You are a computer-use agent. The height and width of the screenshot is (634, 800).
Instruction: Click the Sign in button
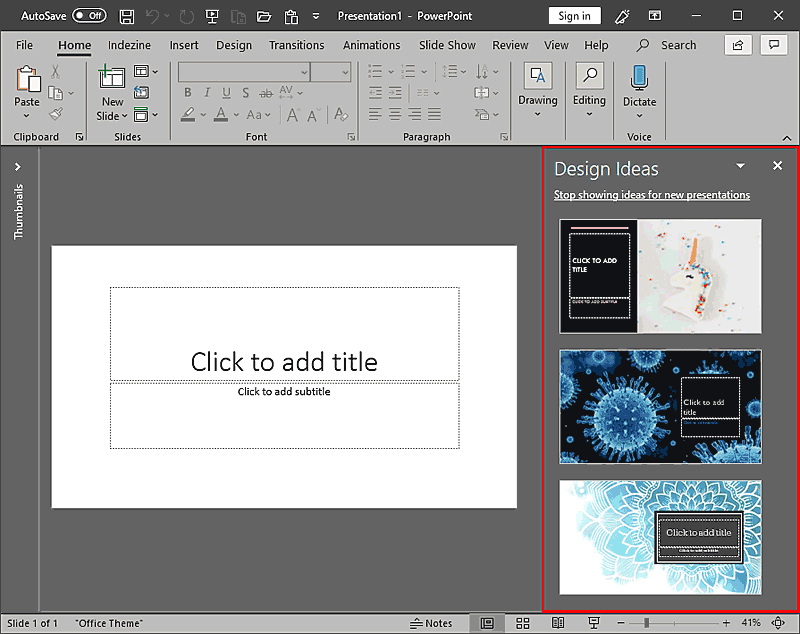pos(573,16)
